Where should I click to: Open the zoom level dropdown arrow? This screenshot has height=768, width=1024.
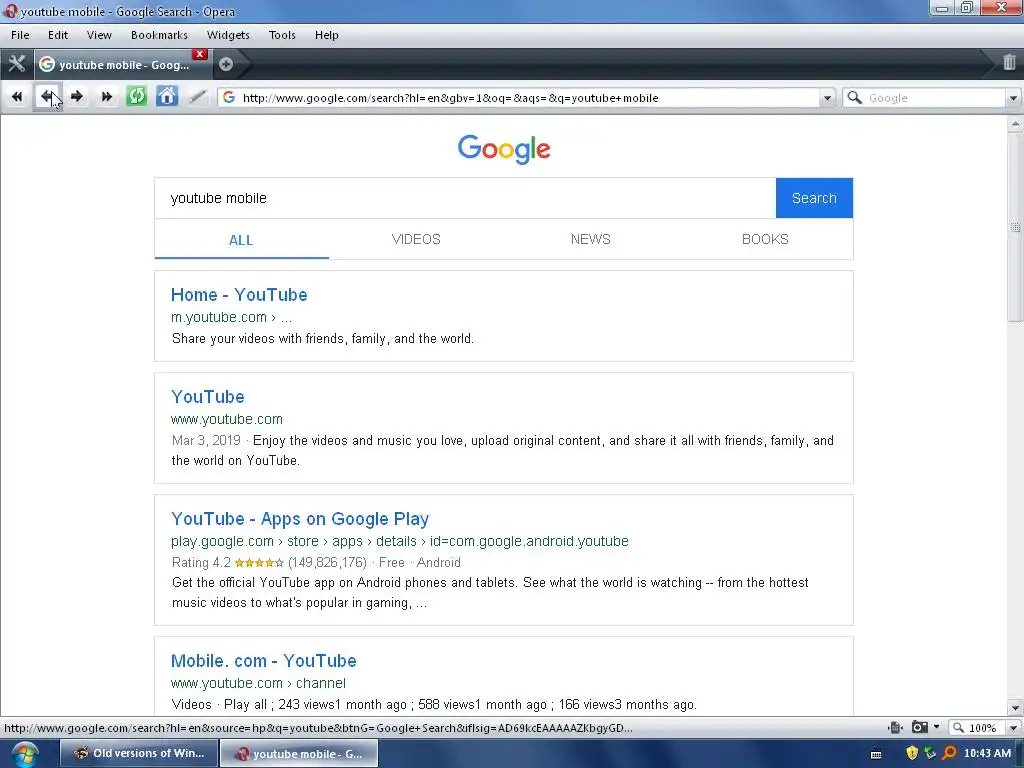pos(1013,728)
